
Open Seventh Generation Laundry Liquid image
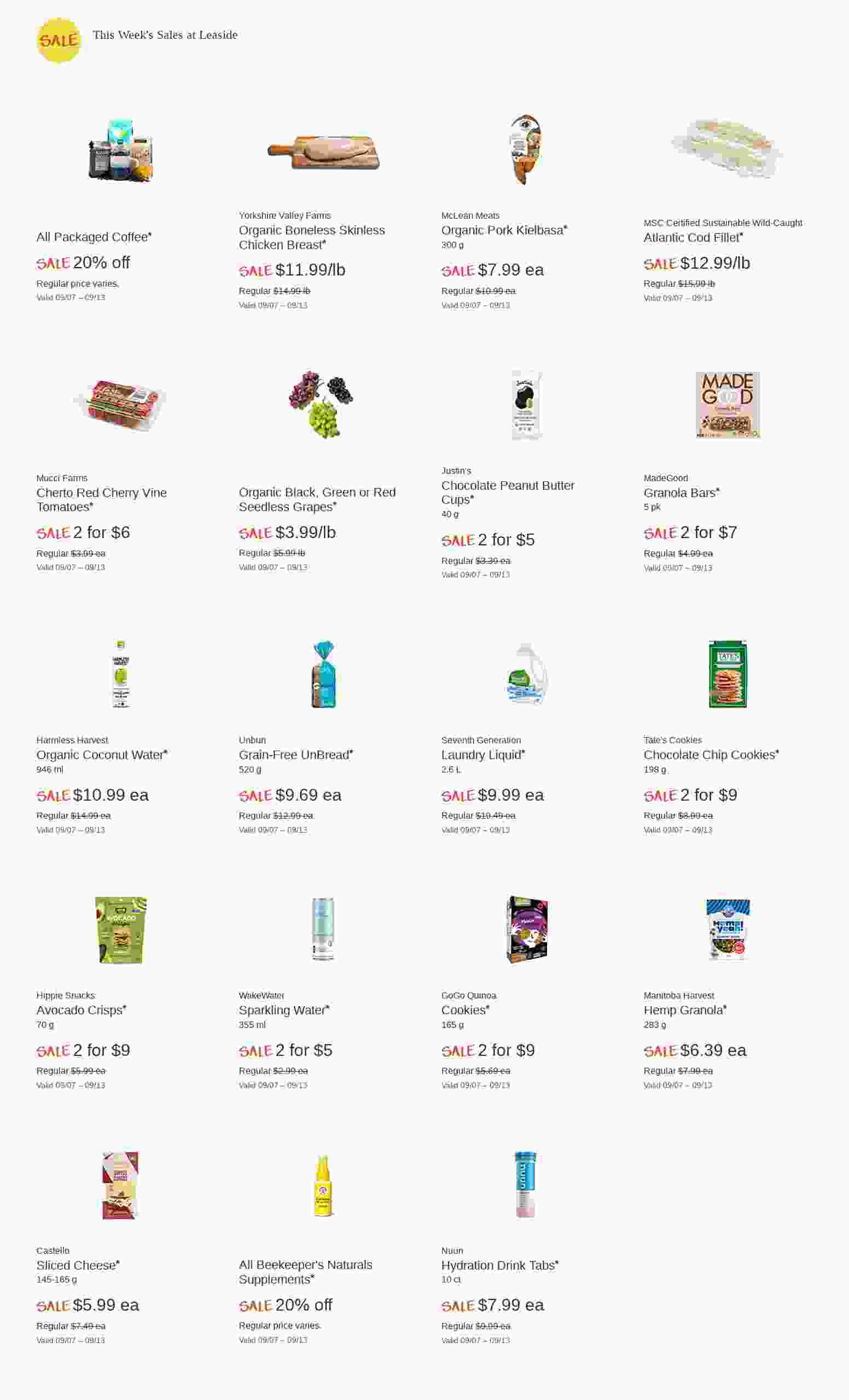point(526,674)
